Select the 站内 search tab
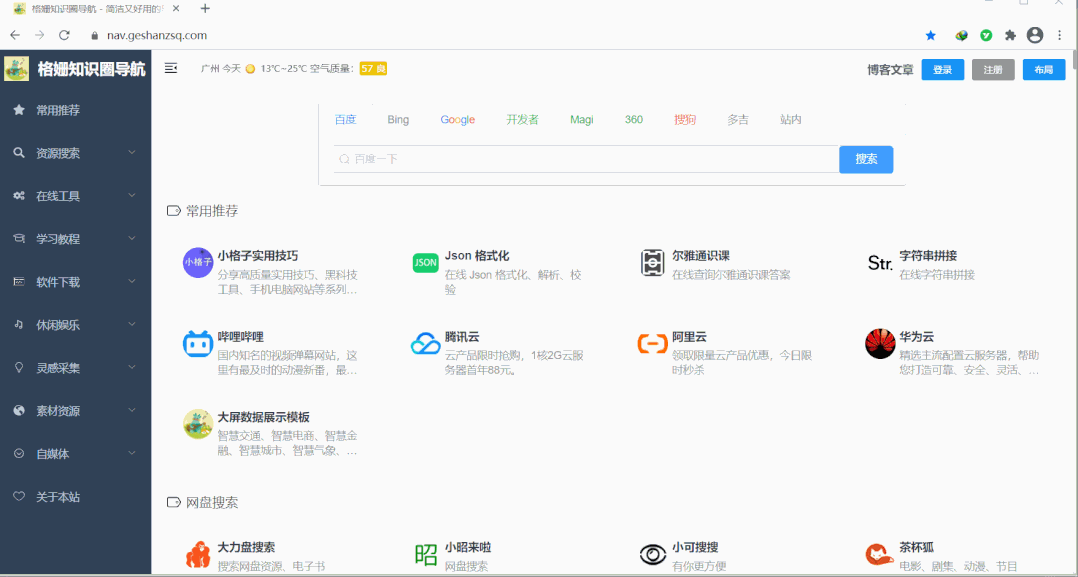Viewport: 1078px width, 577px height. point(791,120)
